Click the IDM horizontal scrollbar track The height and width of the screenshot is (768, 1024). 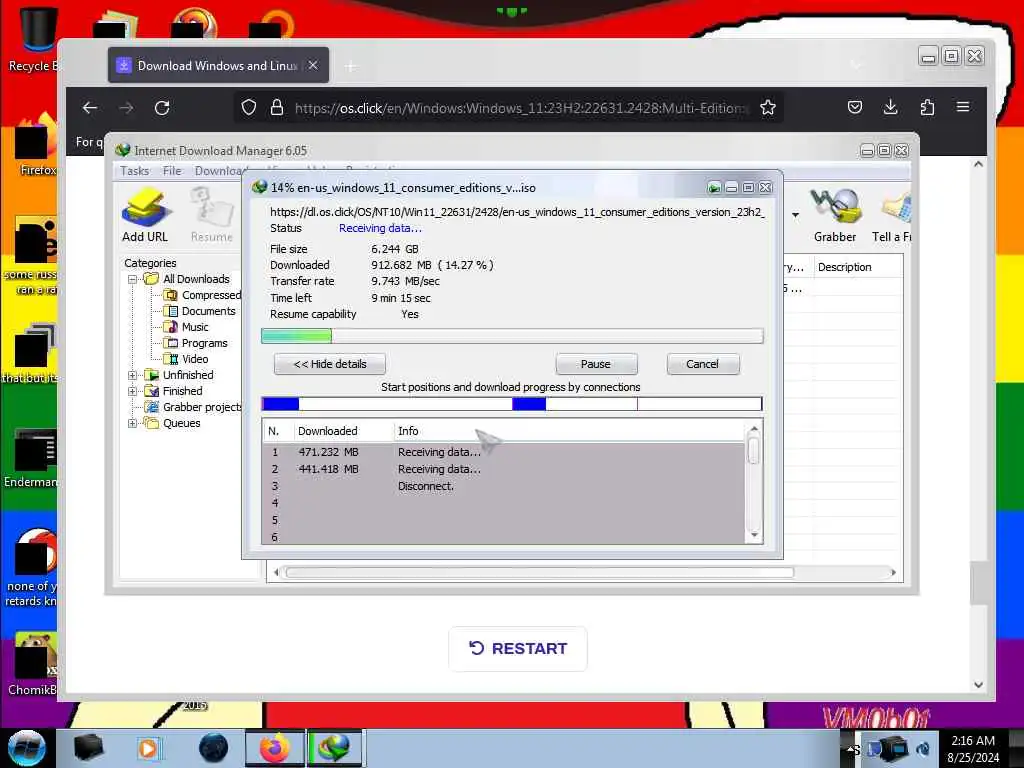584,573
